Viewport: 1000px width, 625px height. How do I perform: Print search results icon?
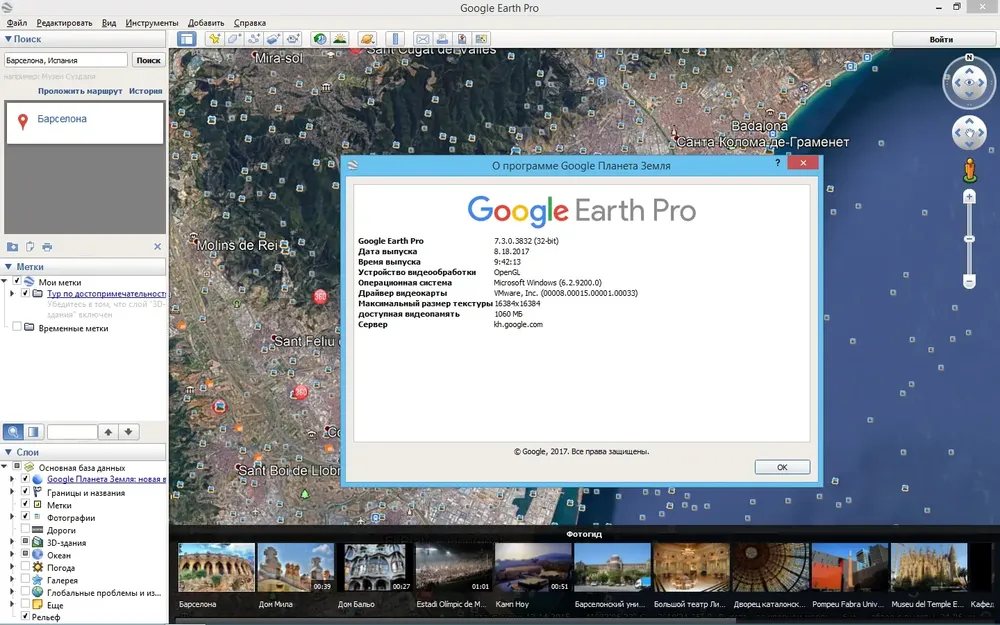(x=47, y=247)
